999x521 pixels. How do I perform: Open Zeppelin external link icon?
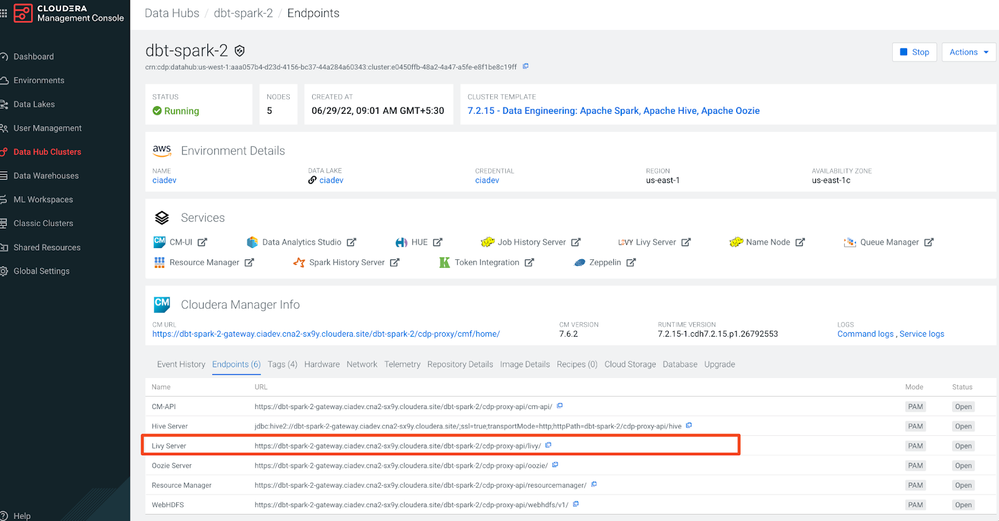pyautogui.click(x=631, y=262)
